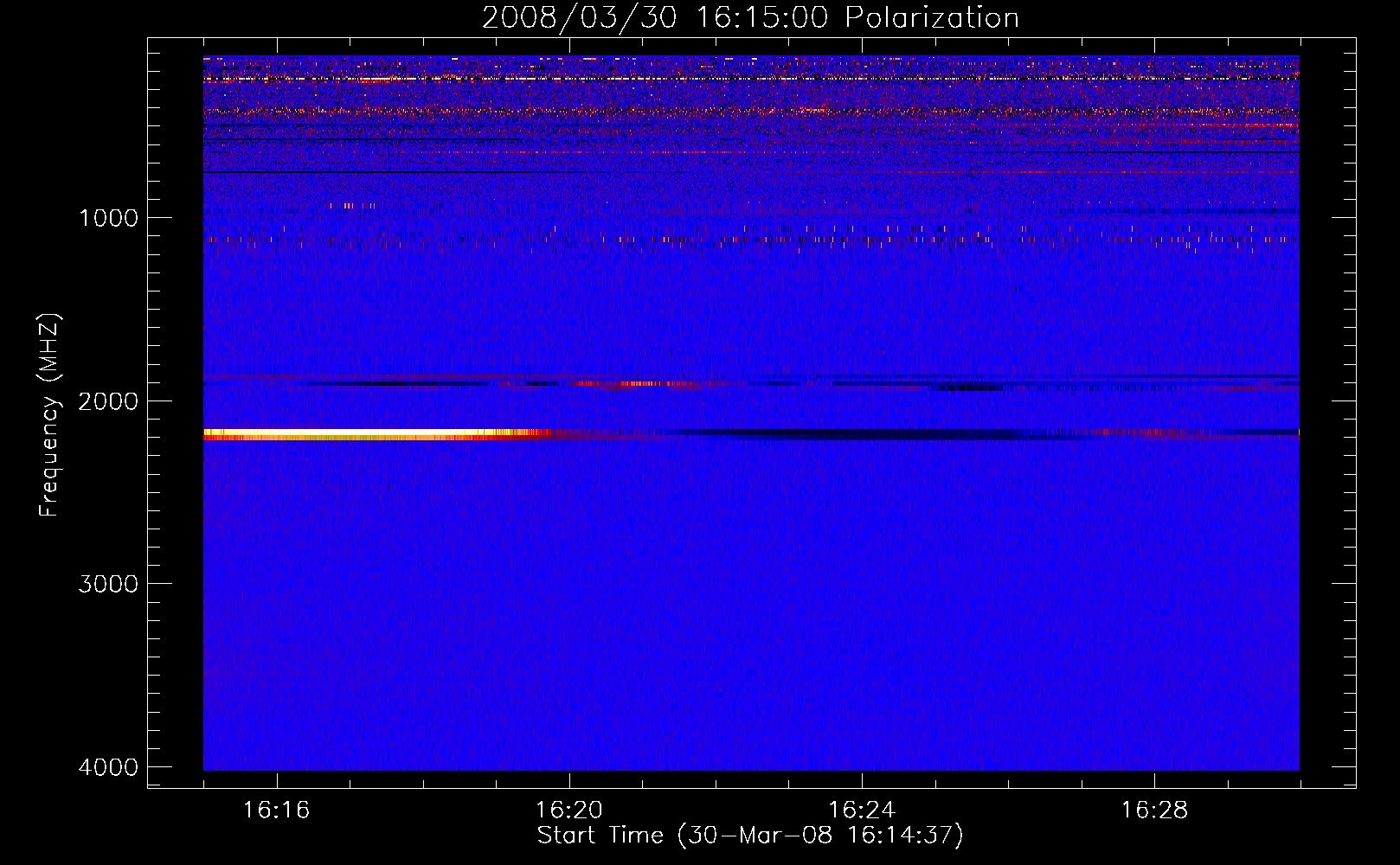The width and height of the screenshot is (1400, 865).
Task: Click the 16:16 time tick label
Action: tap(276, 811)
